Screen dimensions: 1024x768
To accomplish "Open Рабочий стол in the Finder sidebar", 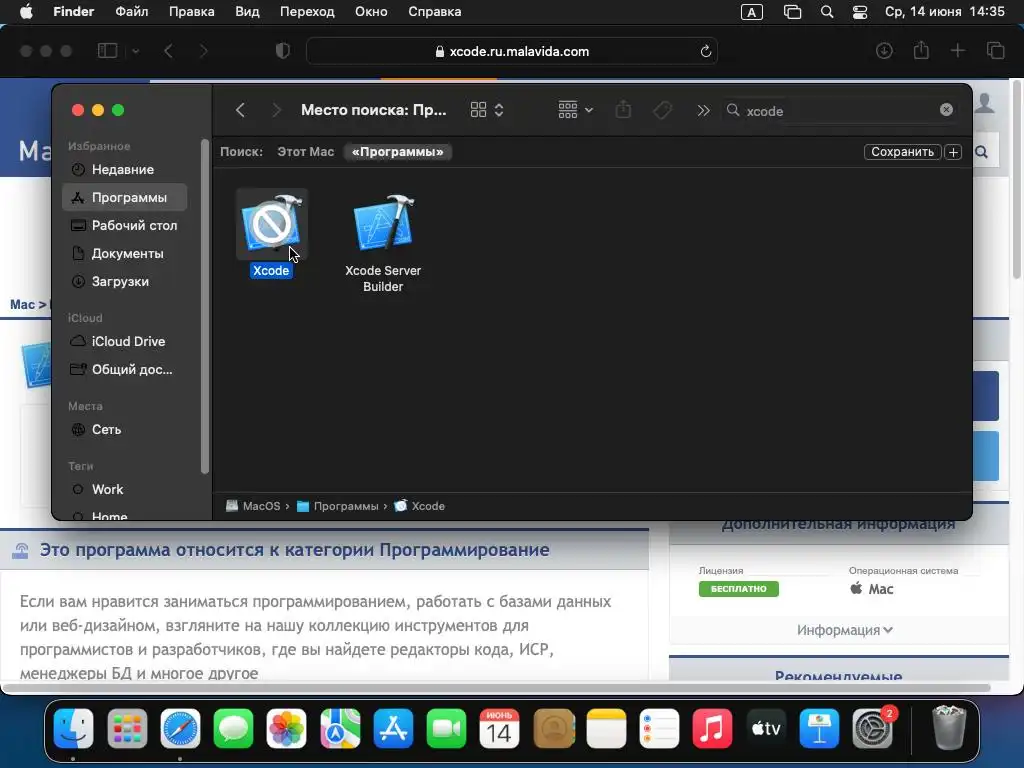I will [x=124, y=225].
